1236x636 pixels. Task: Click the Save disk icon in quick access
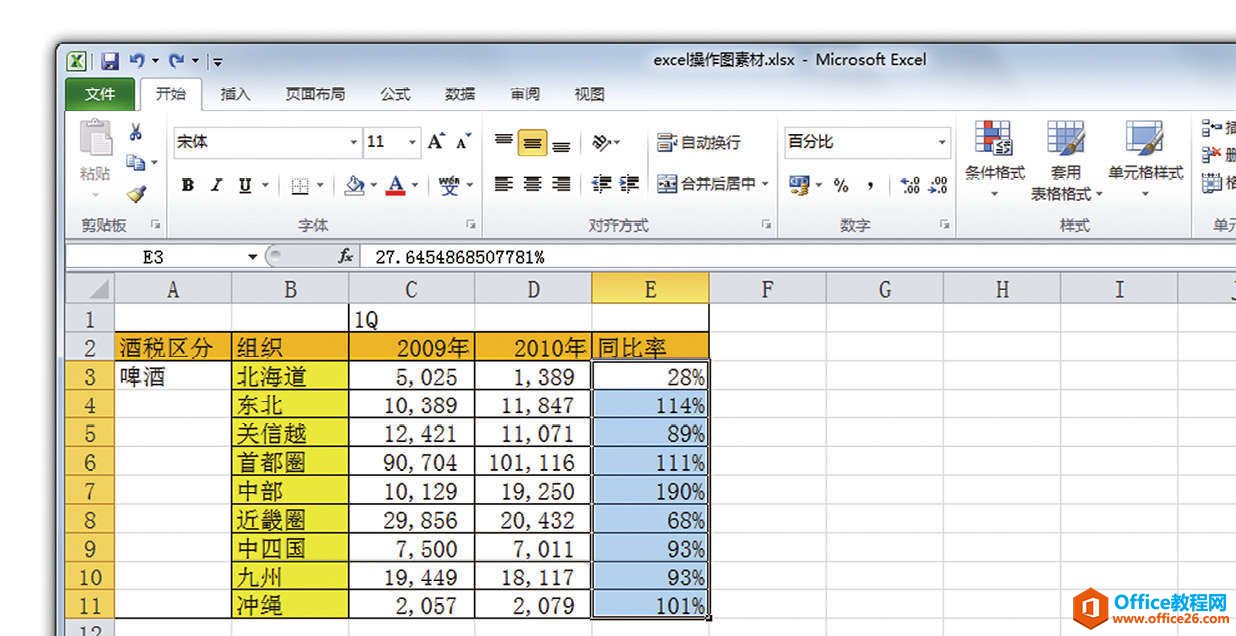point(111,61)
